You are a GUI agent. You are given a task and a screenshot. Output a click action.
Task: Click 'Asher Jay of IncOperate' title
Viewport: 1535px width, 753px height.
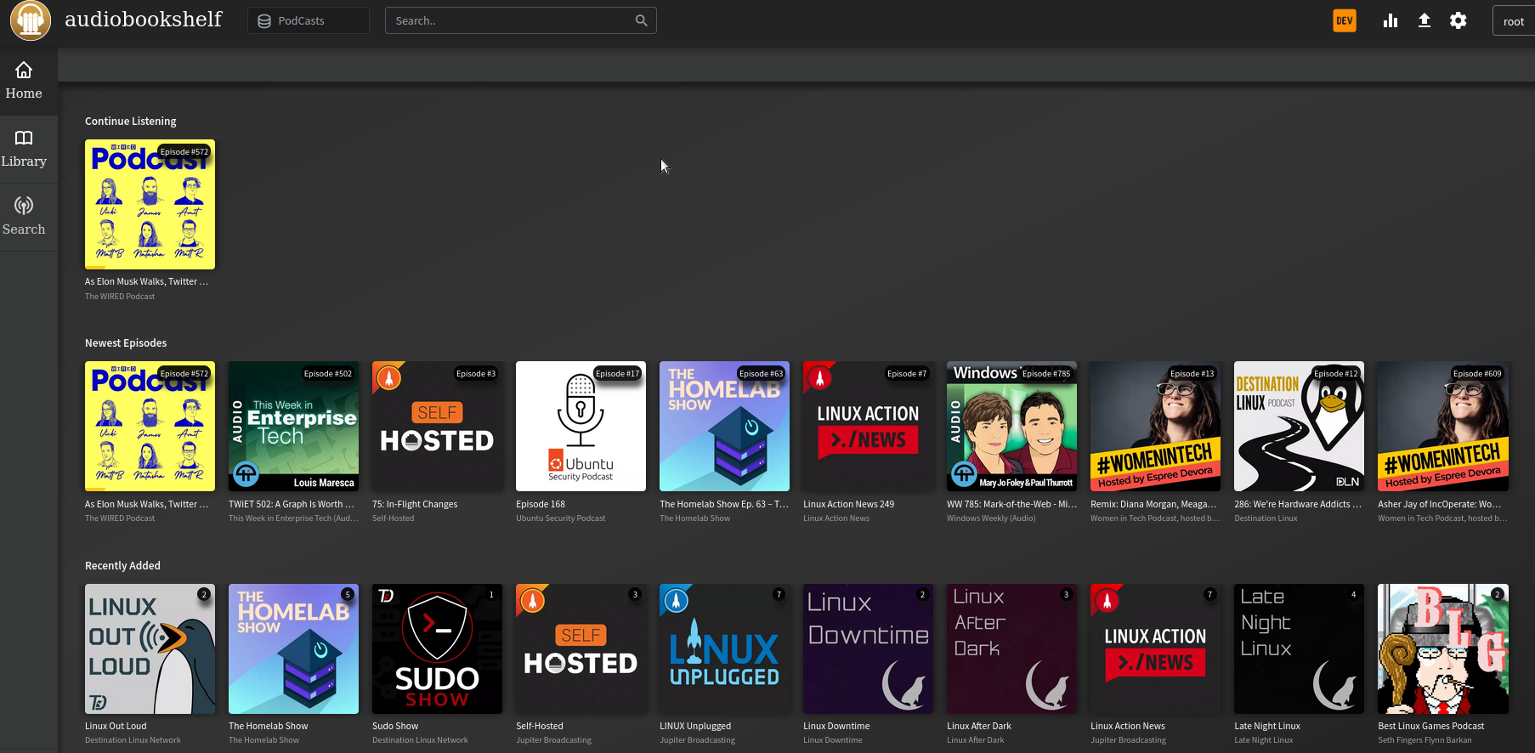coord(1441,504)
